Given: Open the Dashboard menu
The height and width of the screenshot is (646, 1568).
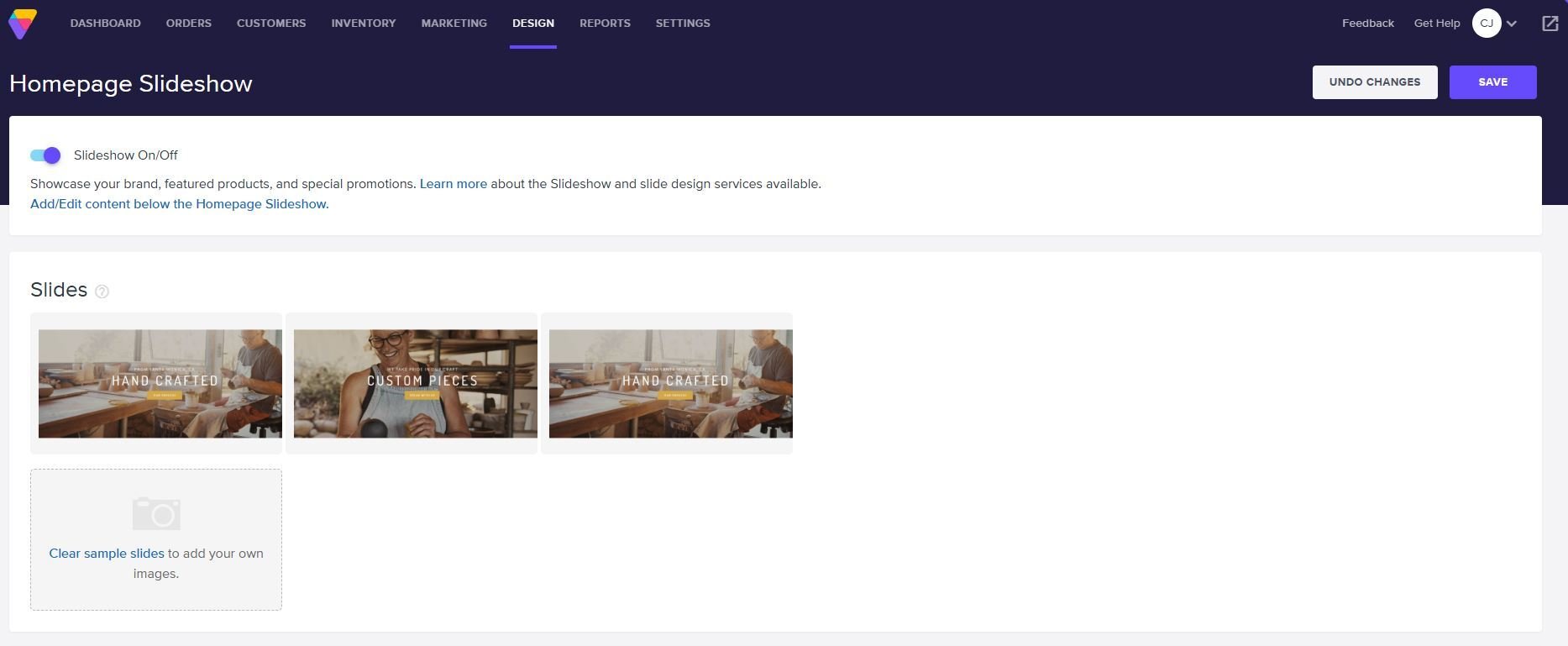Looking at the screenshot, I should coord(105,24).
